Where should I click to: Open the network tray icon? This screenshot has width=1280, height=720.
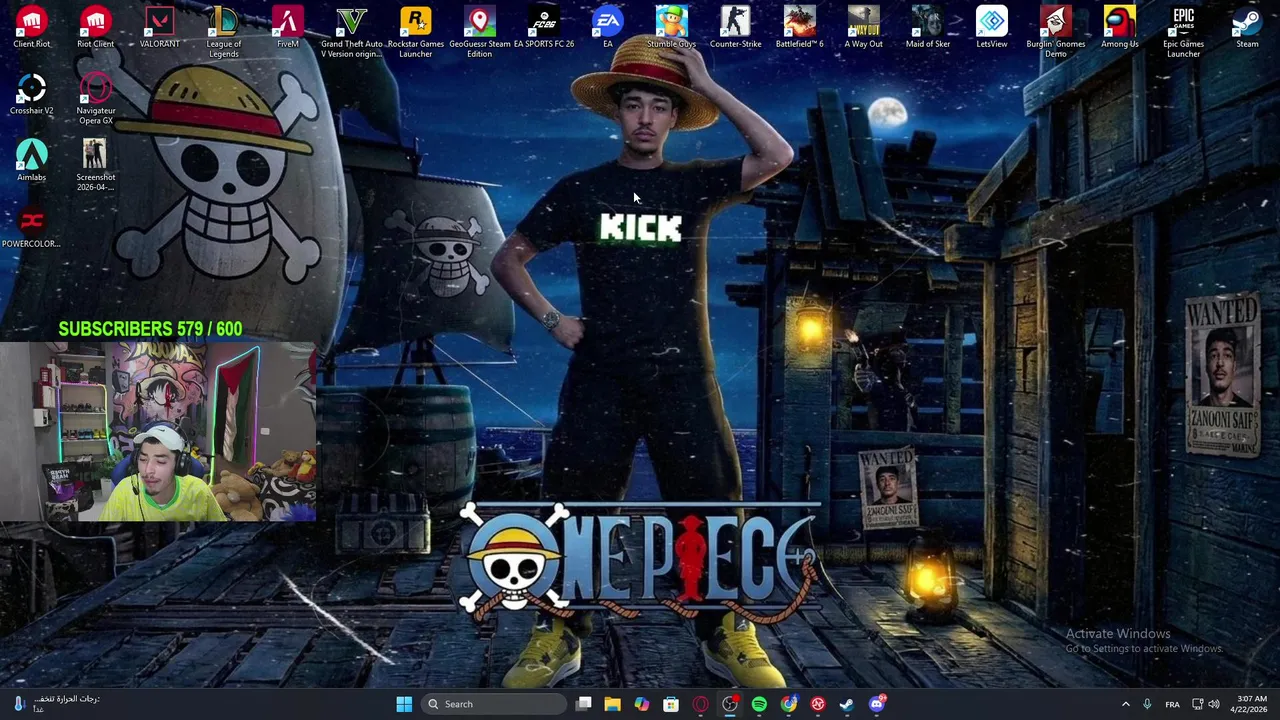tap(1197, 704)
